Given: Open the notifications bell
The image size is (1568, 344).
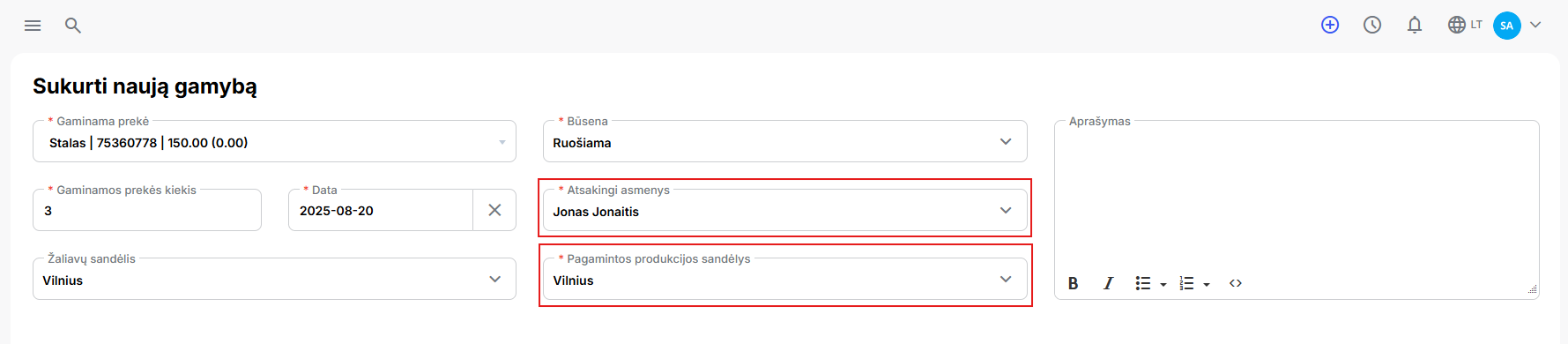Looking at the screenshot, I should pos(1415,25).
